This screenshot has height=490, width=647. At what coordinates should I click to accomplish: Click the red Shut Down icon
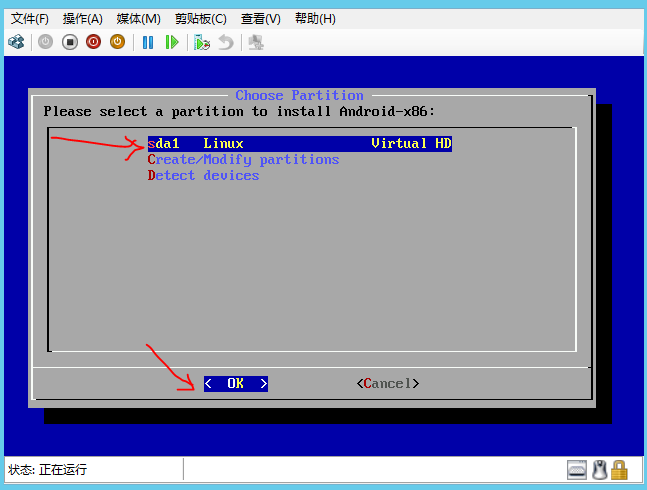coord(94,42)
